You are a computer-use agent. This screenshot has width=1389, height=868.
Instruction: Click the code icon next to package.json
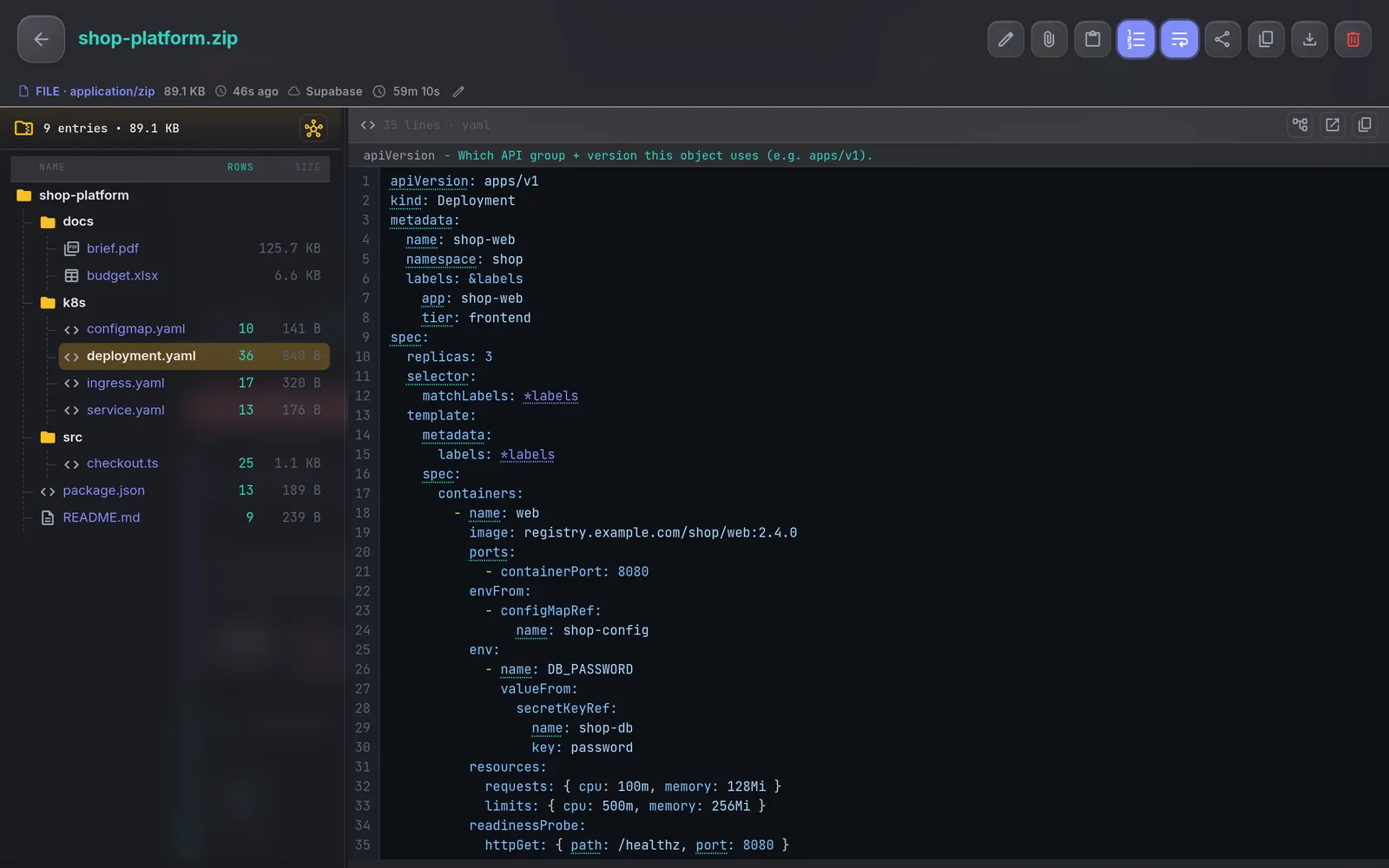click(x=48, y=491)
